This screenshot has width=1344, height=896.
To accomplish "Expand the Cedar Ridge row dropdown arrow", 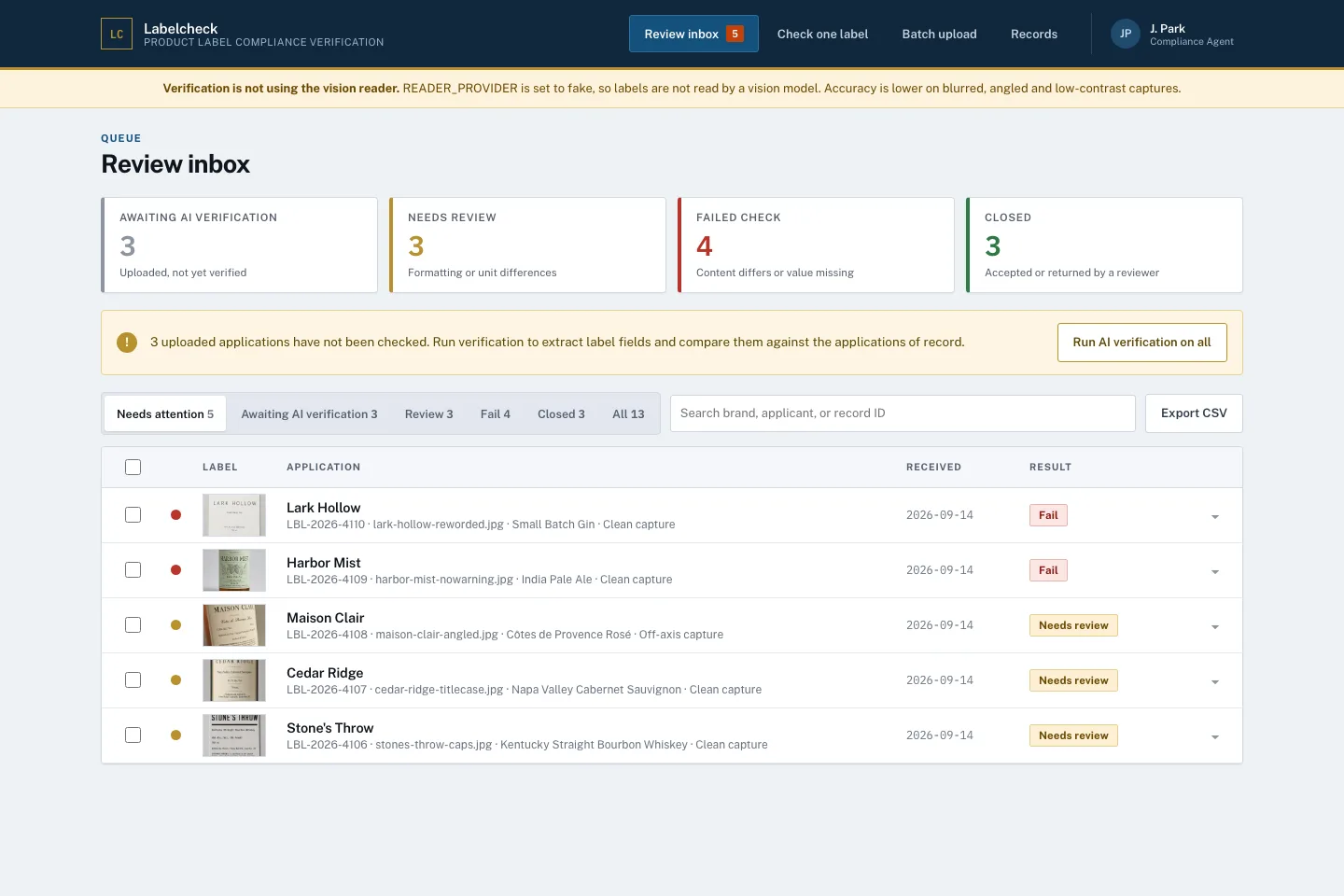I will 1215,682.
